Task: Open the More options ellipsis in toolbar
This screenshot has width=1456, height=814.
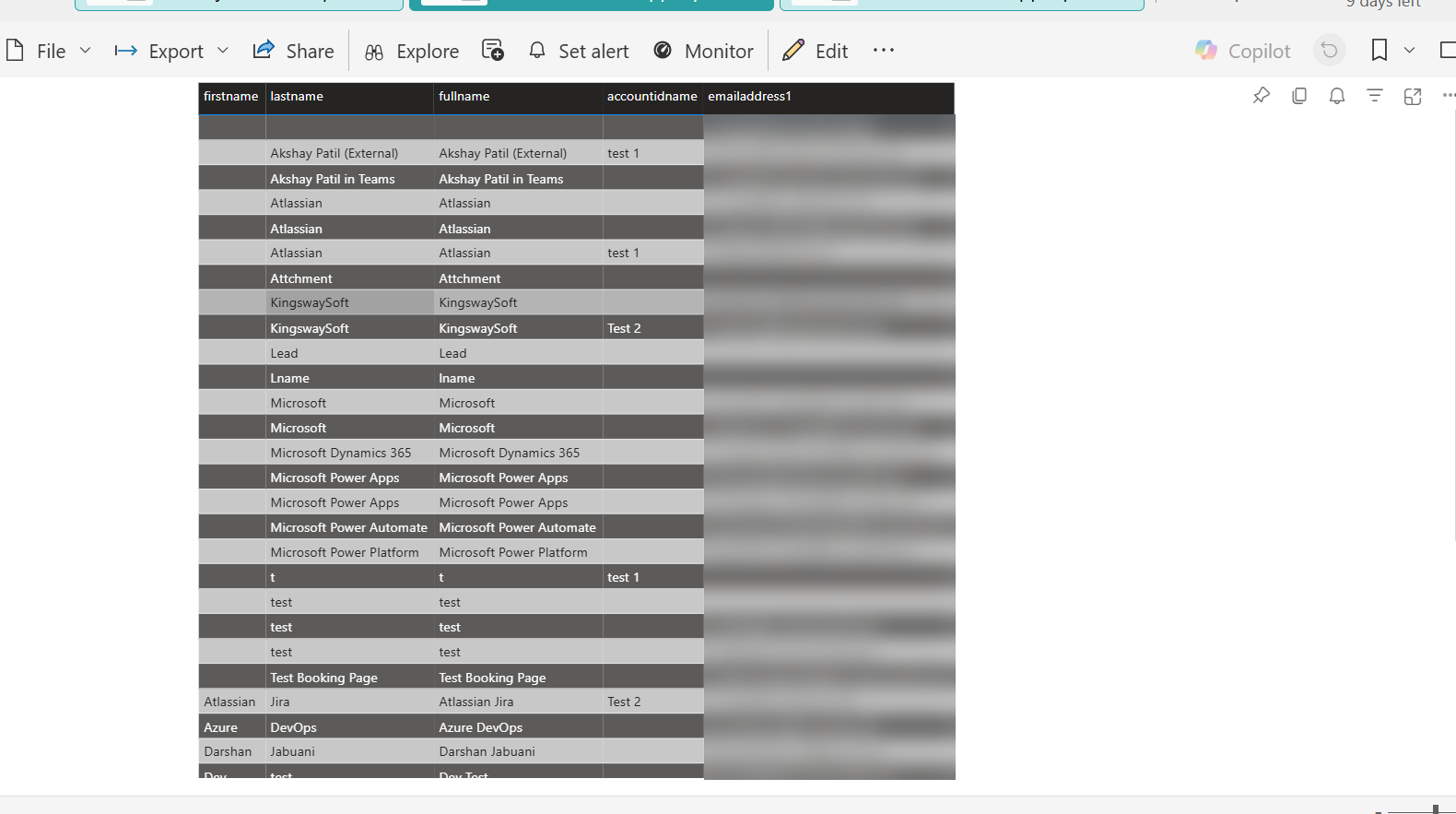Action: point(884,51)
